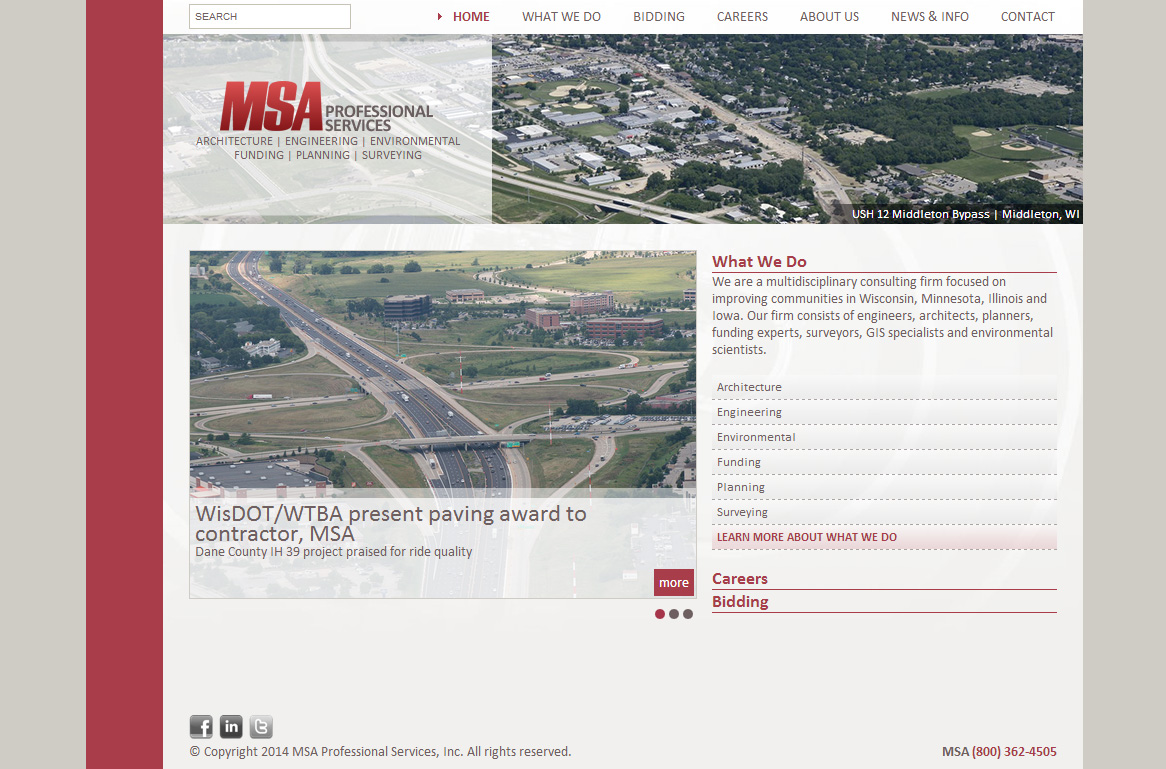
Task: Open the ABOUT US page
Action: (x=829, y=16)
